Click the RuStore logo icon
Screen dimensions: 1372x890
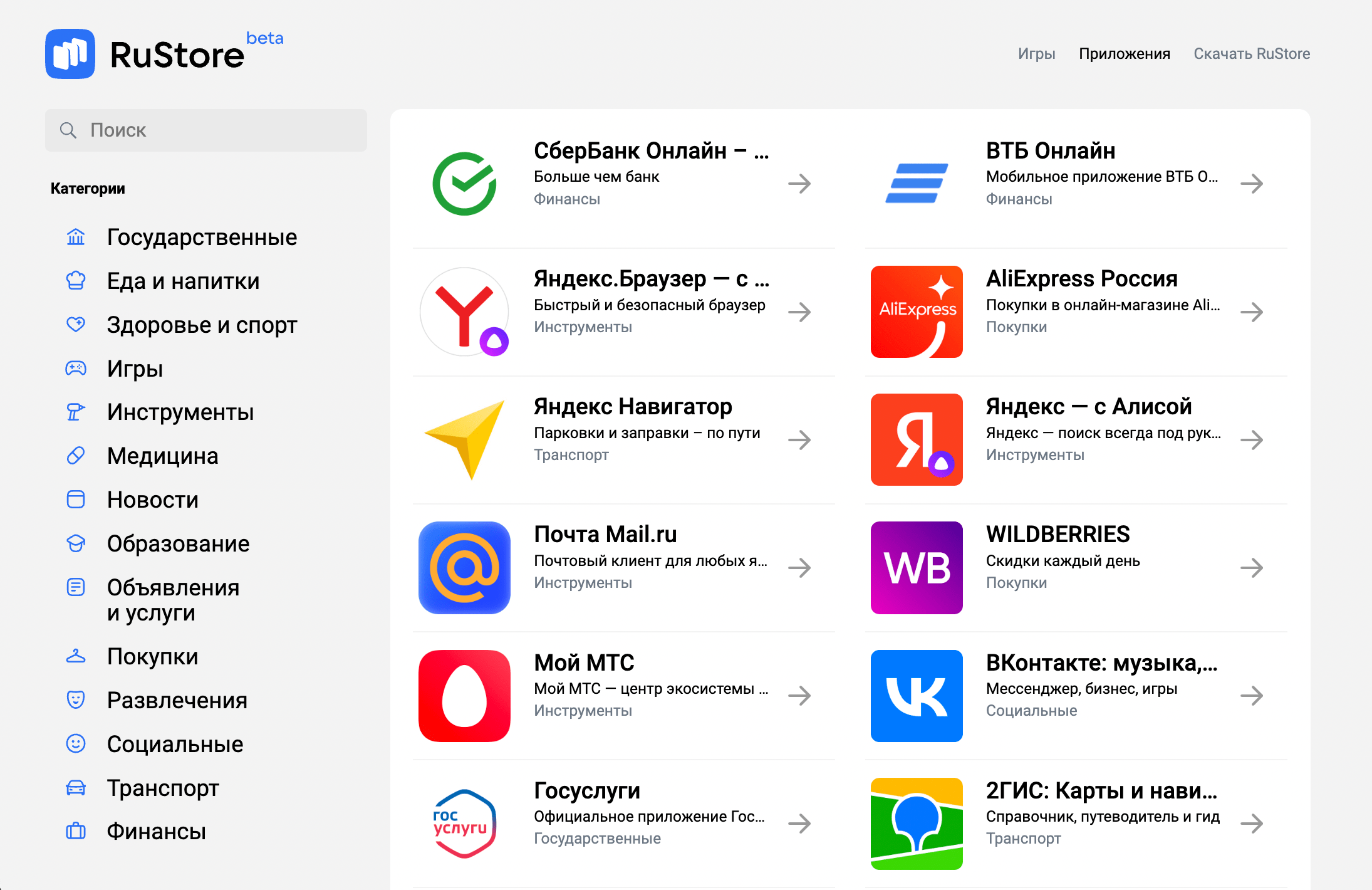(70, 54)
